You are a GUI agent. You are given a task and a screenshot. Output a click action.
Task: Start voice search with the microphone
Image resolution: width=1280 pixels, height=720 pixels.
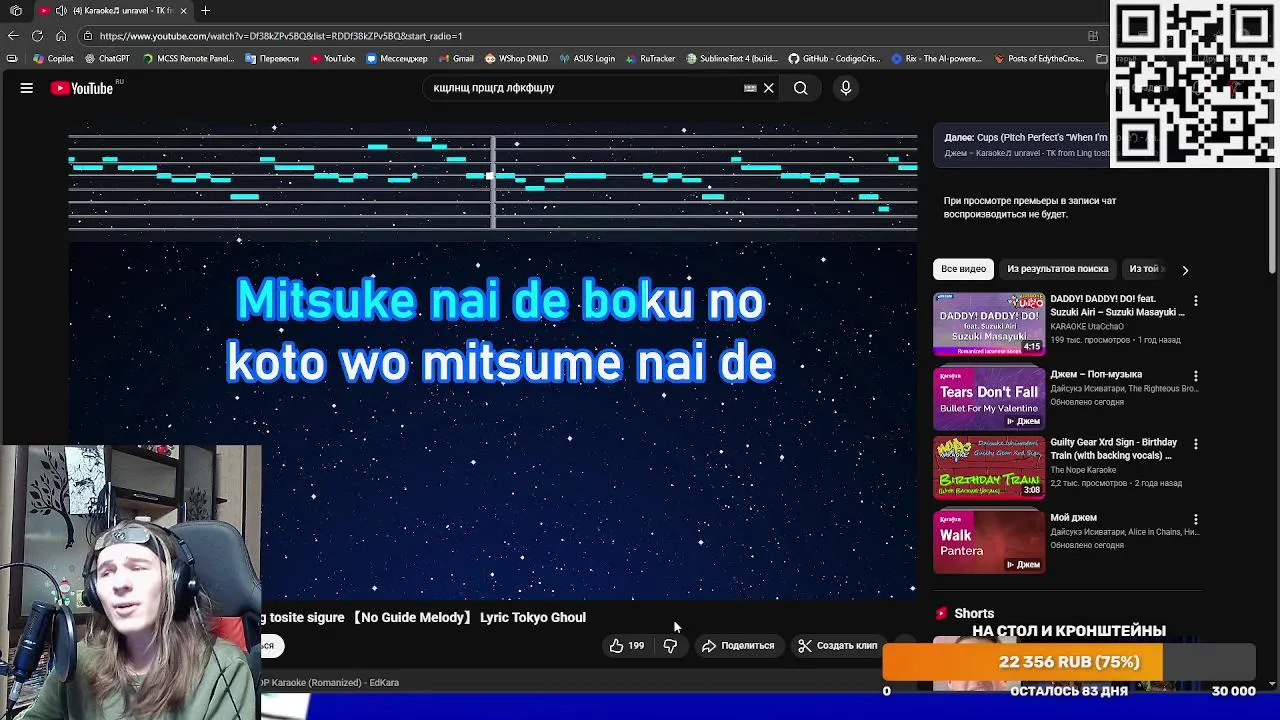pyautogui.click(x=845, y=88)
